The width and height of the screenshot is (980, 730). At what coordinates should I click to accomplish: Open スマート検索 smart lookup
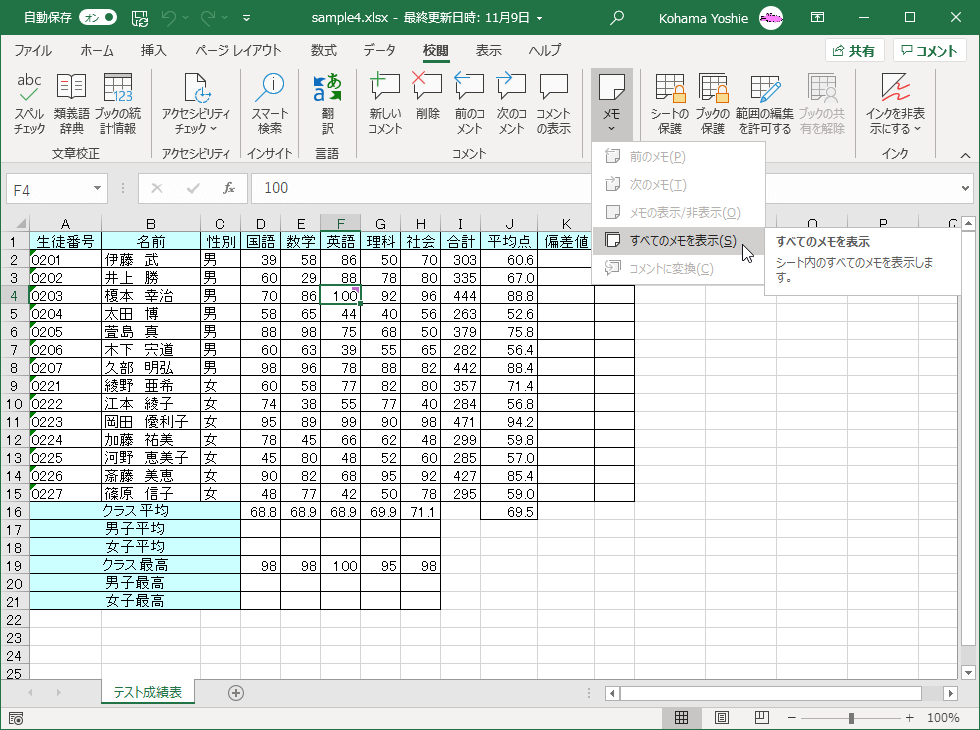point(270,100)
